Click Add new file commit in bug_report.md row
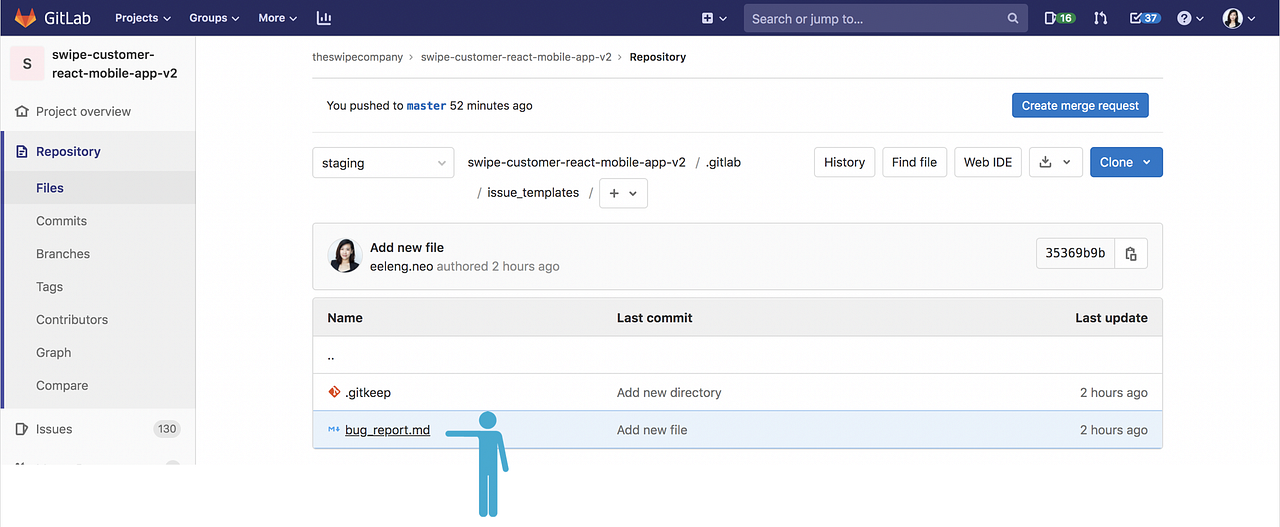This screenshot has width=1280, height=527. pyautogui.click(x=652, y=430)
